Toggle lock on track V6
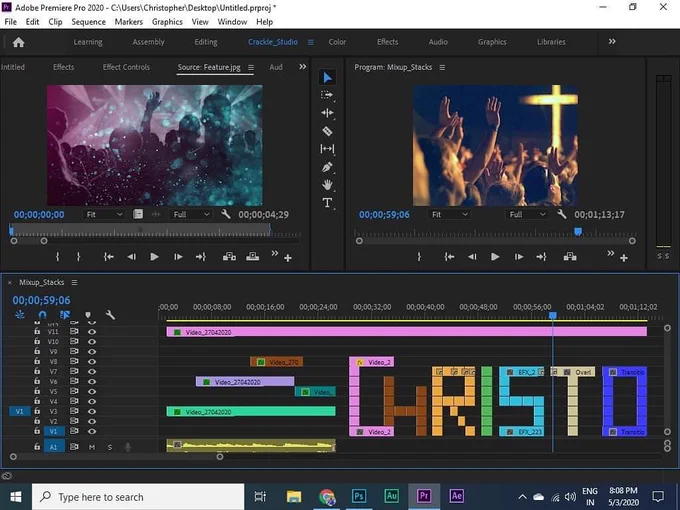 [37, 381]
